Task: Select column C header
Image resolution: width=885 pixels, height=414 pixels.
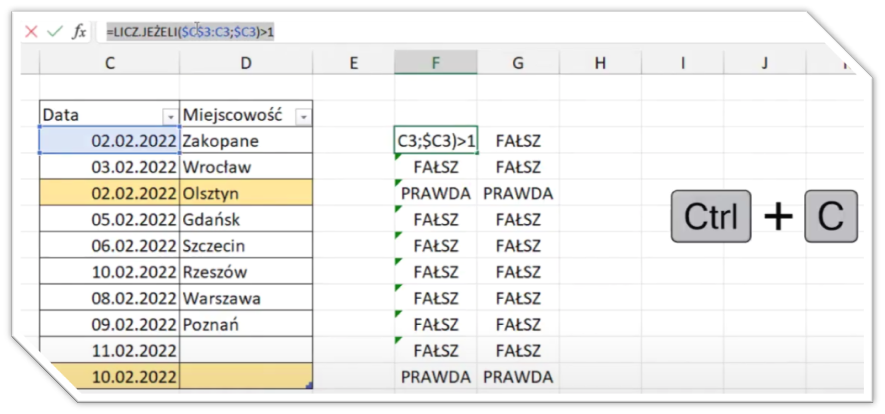Action: 109,63
